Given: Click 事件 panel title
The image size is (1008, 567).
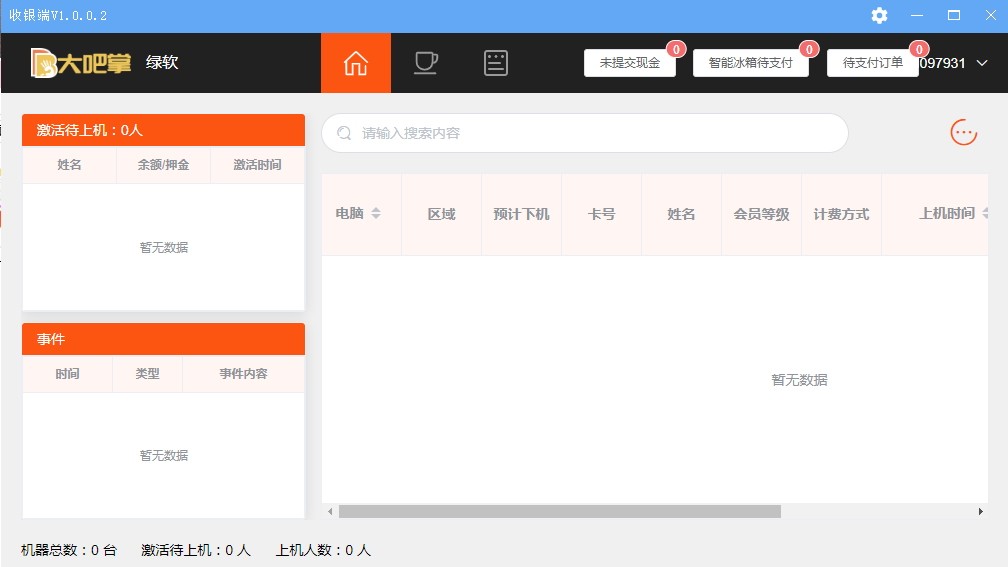Looking at the screenshot, I should [51, 339].
